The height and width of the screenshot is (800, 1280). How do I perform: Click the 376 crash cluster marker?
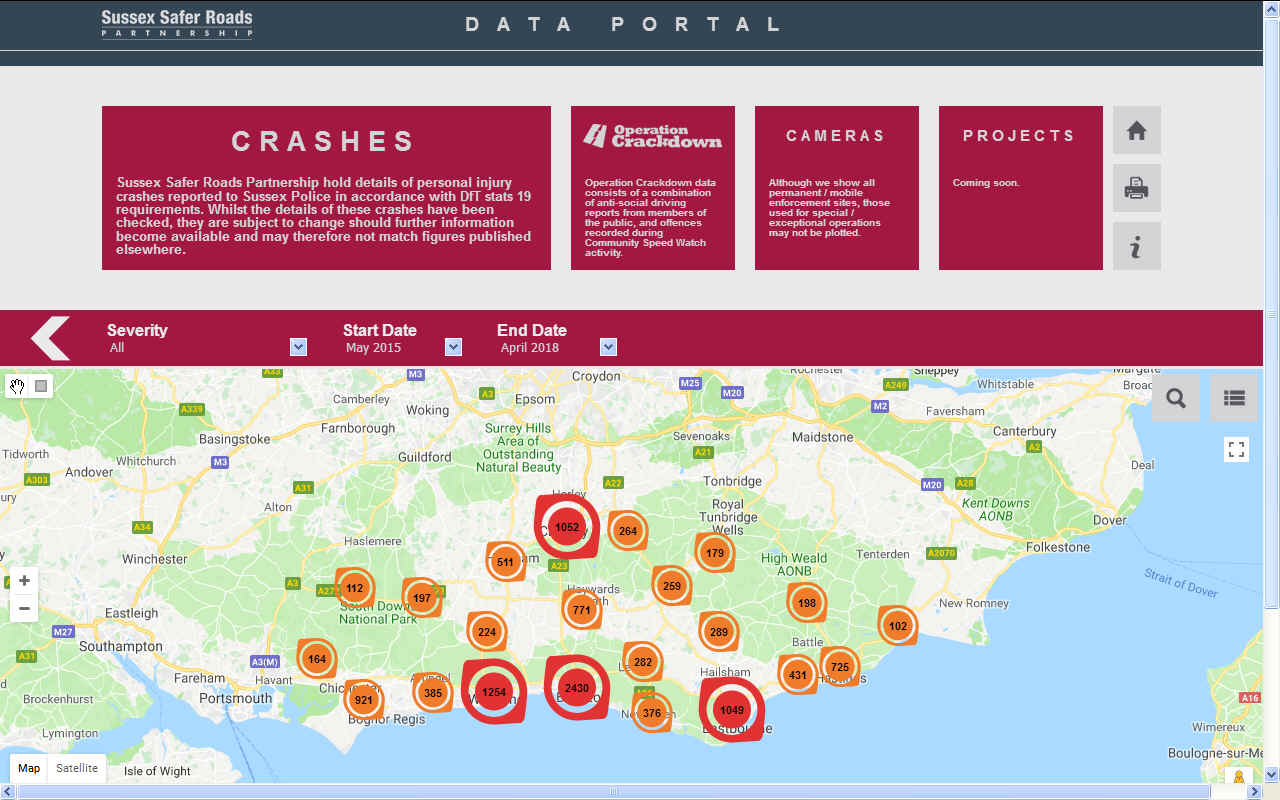coord(652,713)
